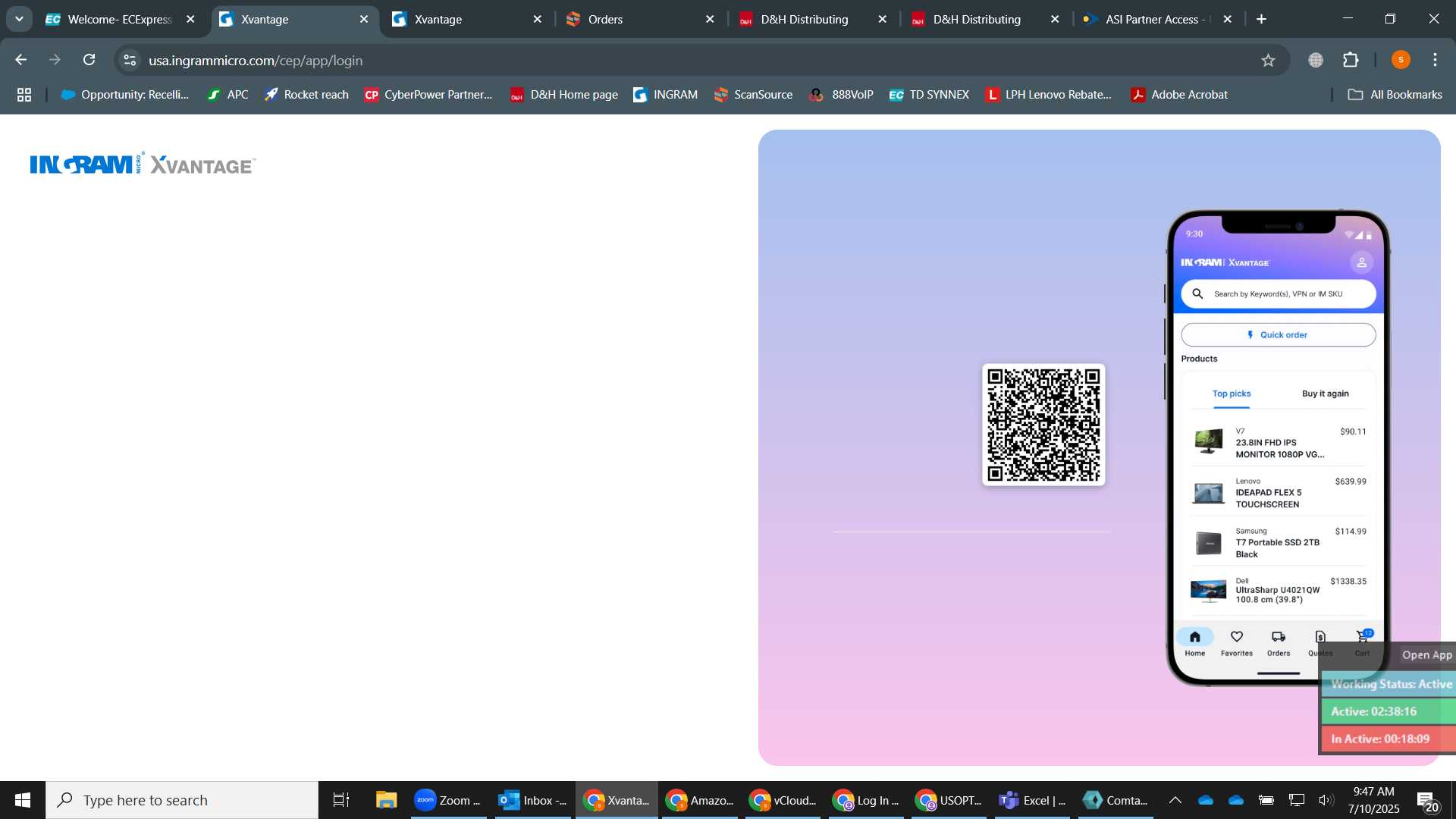
Task: Open the Windows Start menu
Action: pos(23,800)
